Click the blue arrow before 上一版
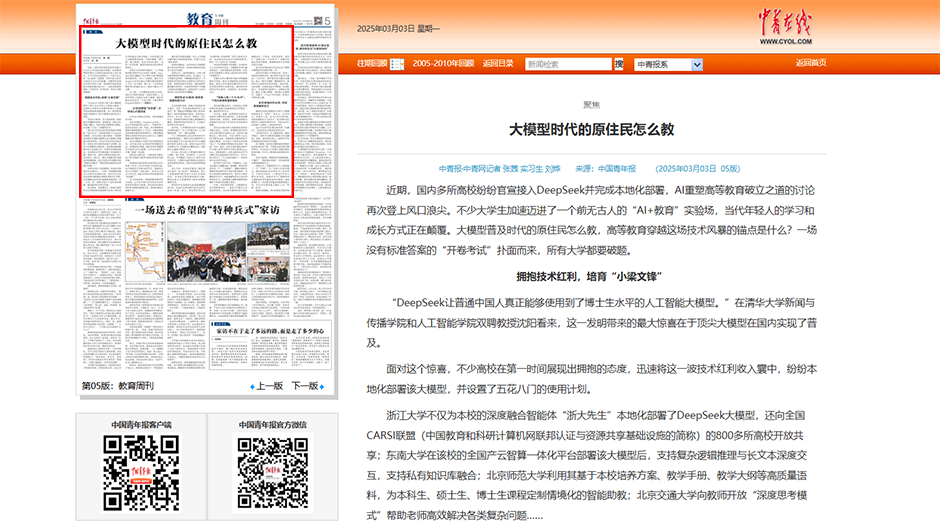The height and width of the screenshot is (529, 940). 251,386
